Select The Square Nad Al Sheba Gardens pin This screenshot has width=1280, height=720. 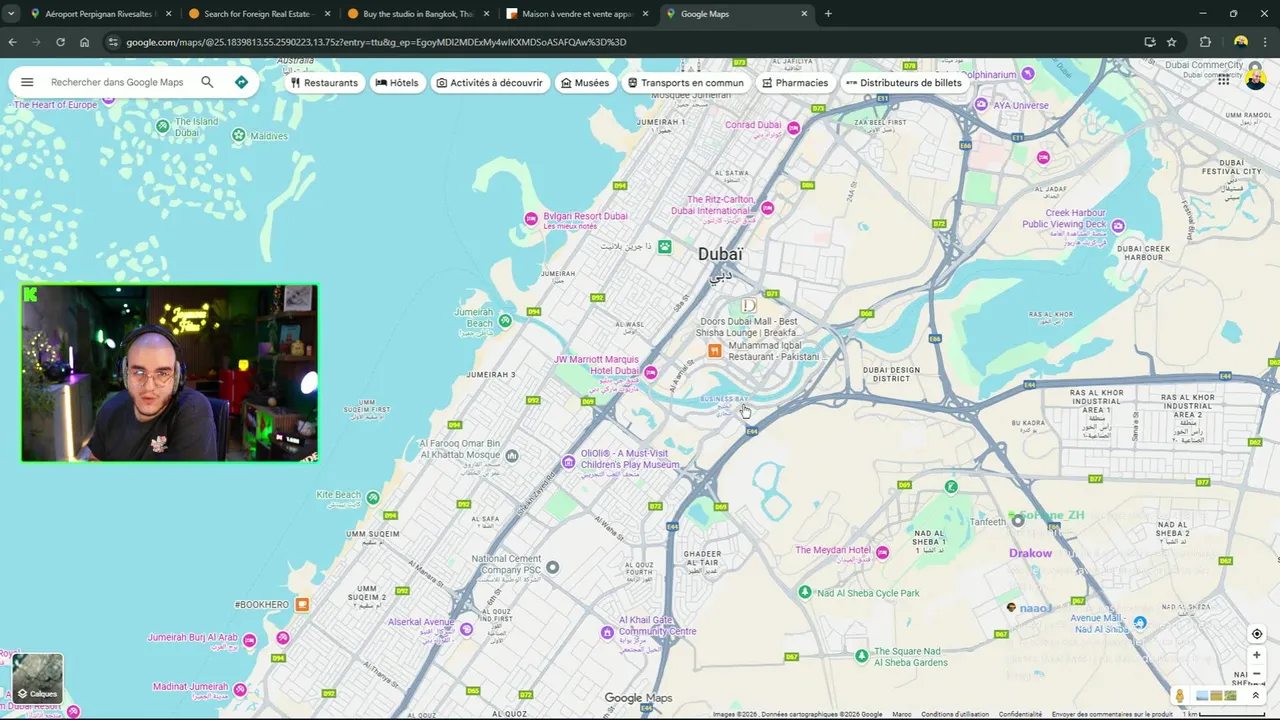click(x=862, y=656)
